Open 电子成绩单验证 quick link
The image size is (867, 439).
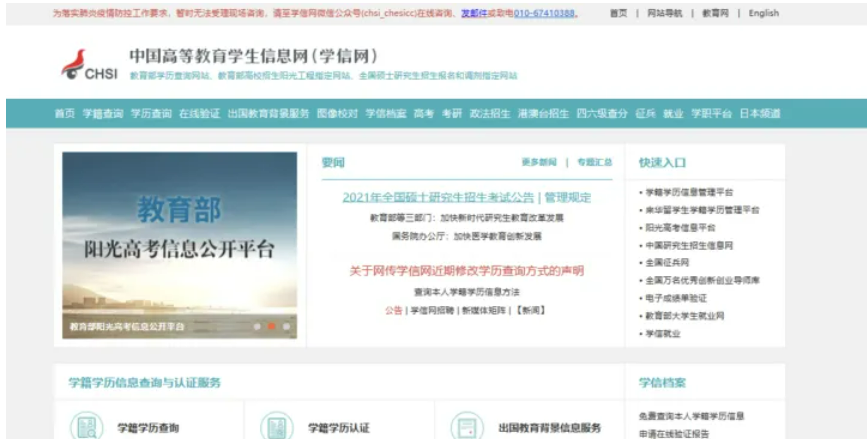676,299
